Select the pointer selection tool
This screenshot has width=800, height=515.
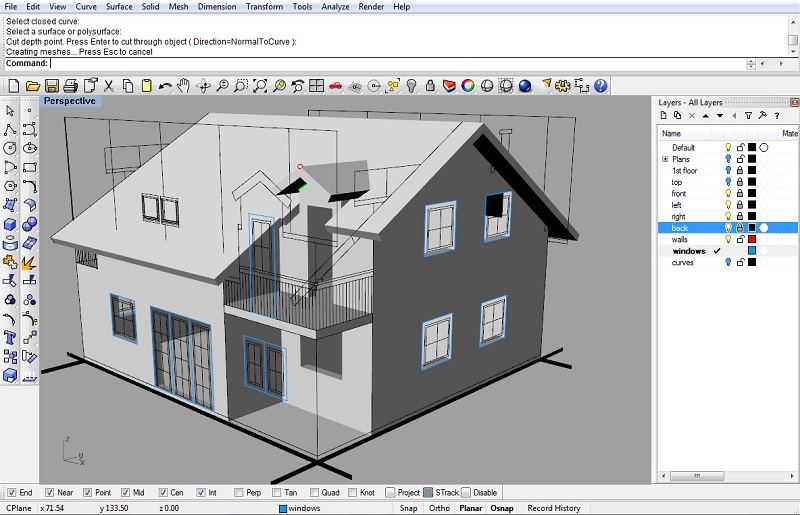pos(10,111)
